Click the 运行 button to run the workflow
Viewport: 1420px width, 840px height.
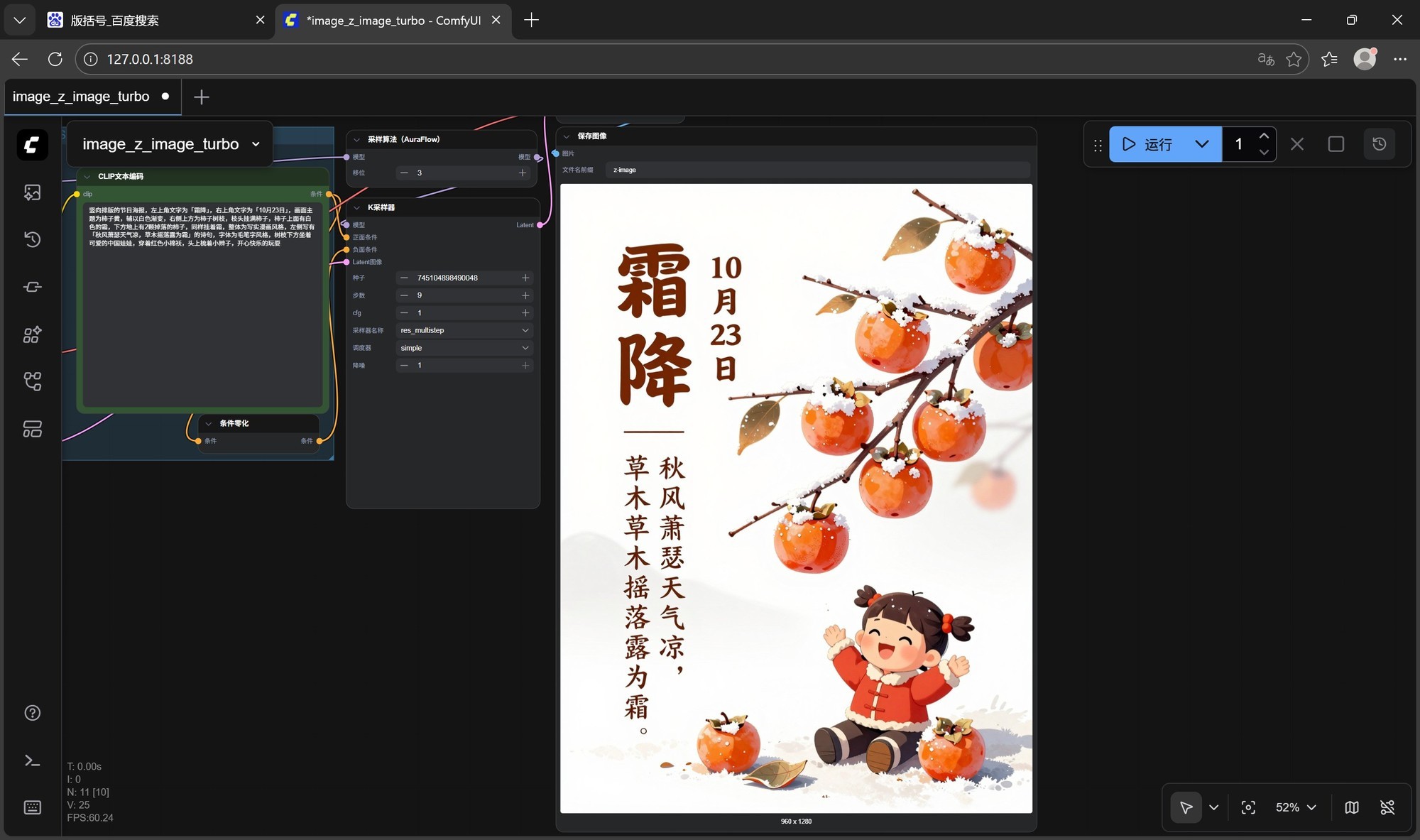[x=1150, y=144]
